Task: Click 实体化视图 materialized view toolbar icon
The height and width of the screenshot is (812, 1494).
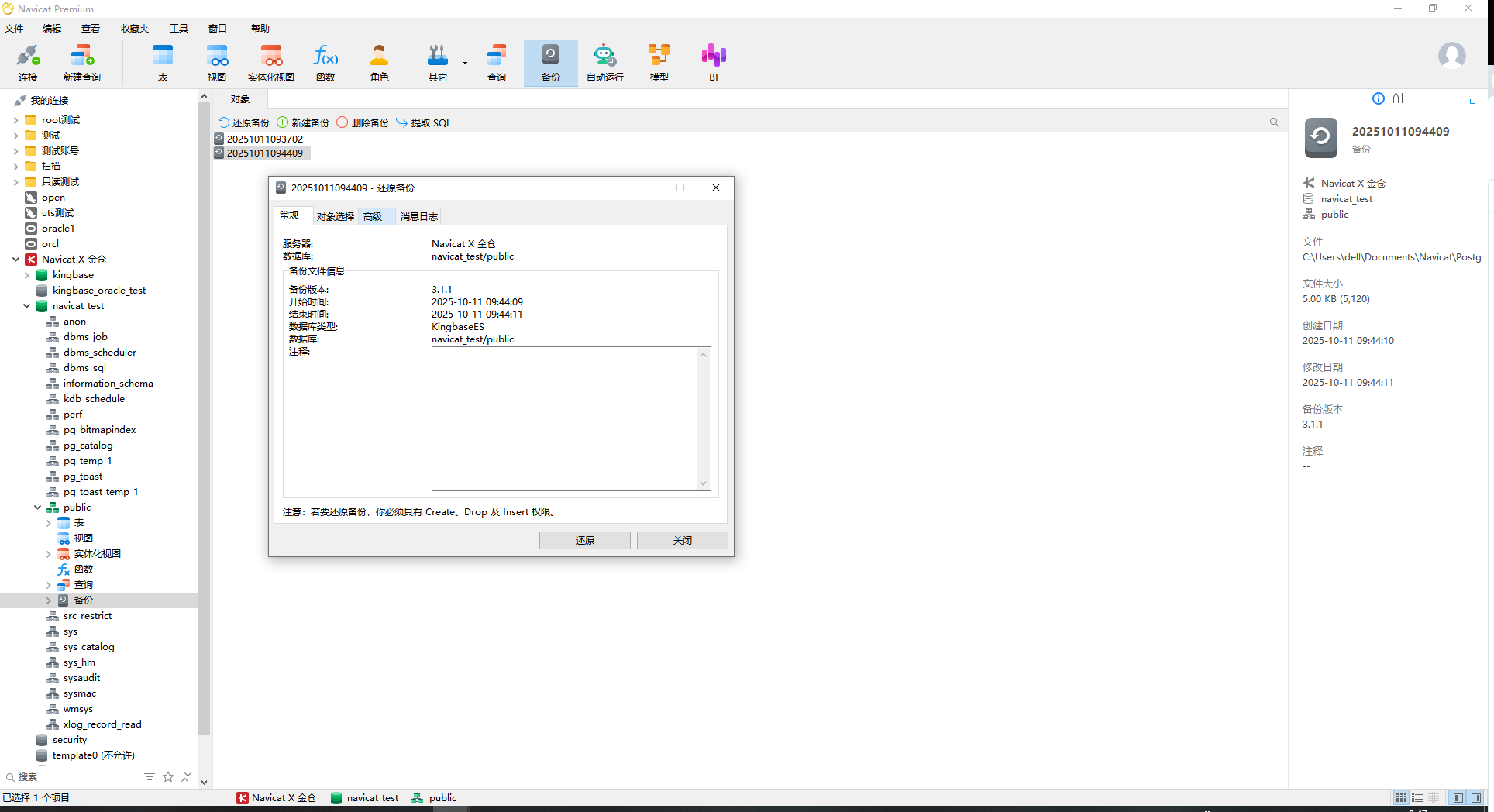Action: (x=271, y=63)
